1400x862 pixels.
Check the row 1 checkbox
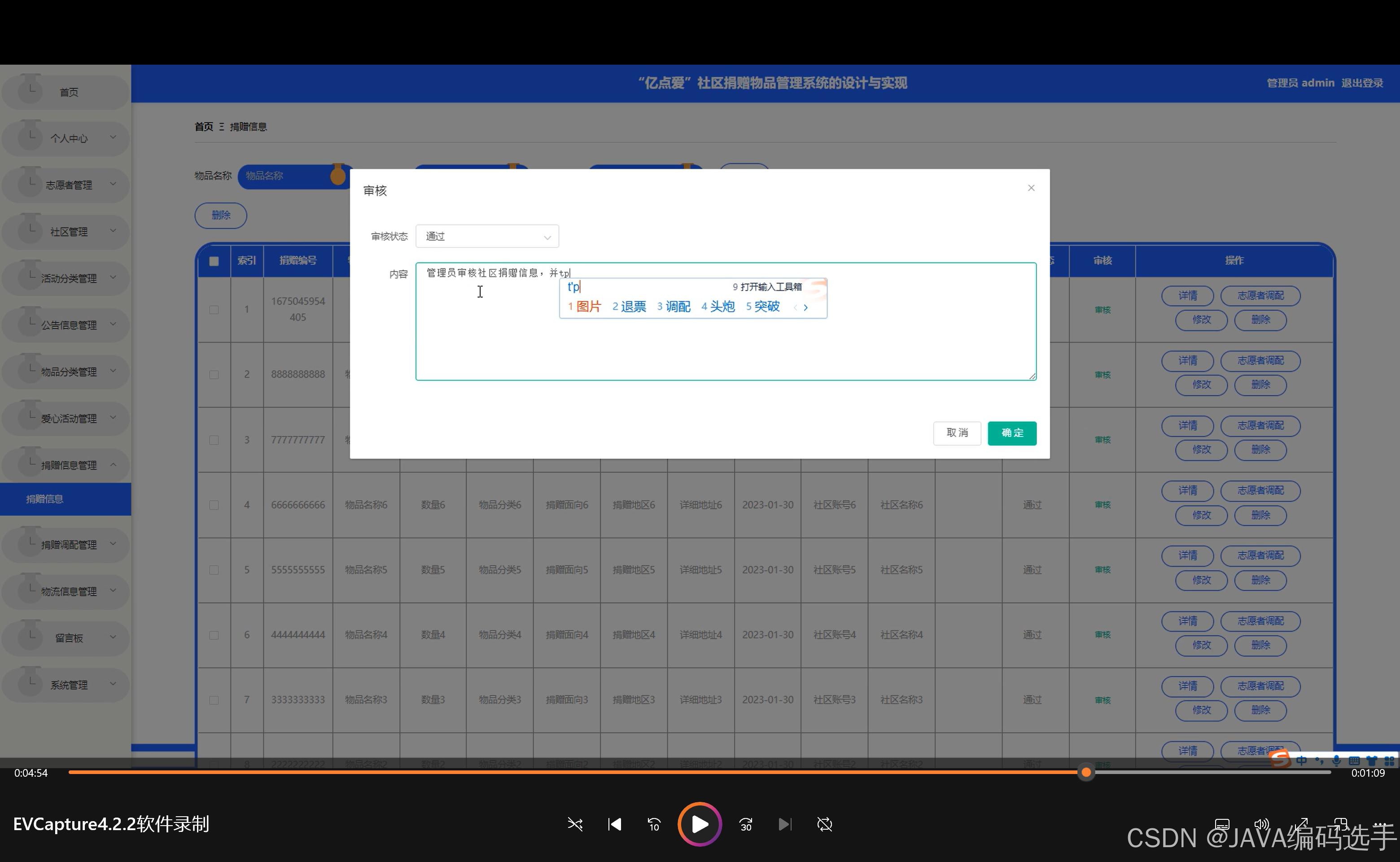point(214,310)
